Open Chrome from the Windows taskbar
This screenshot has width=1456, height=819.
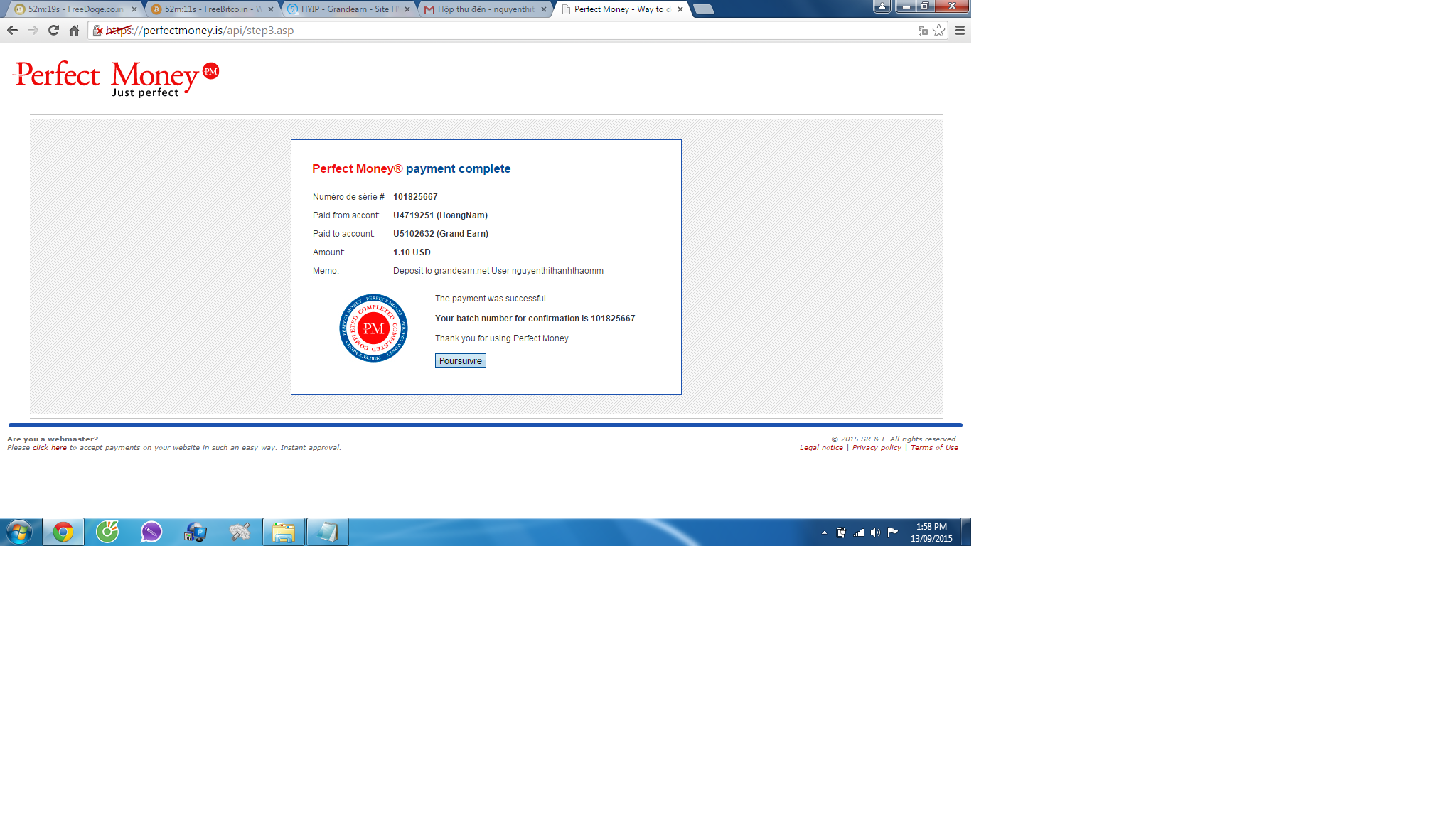click(63, 532)
